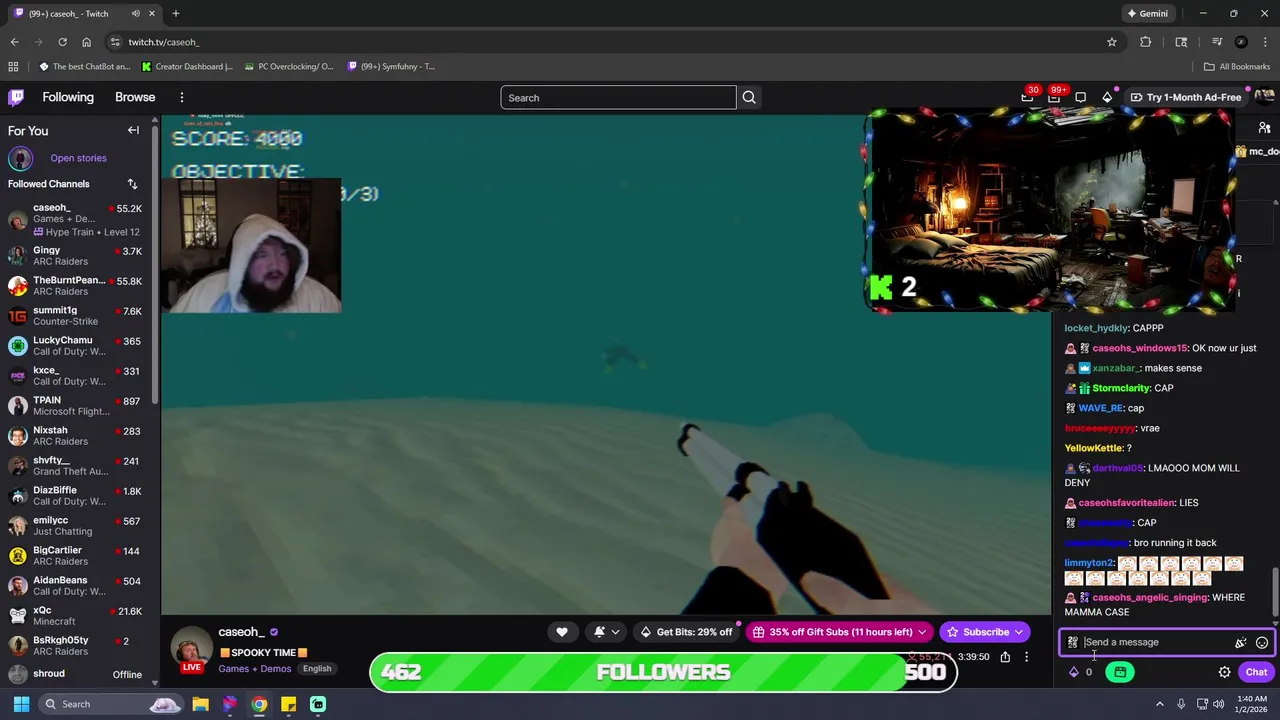Open the Symfuhny bookmark
The height and width of the screenshot is (720, 1280).
coord(391,67)
